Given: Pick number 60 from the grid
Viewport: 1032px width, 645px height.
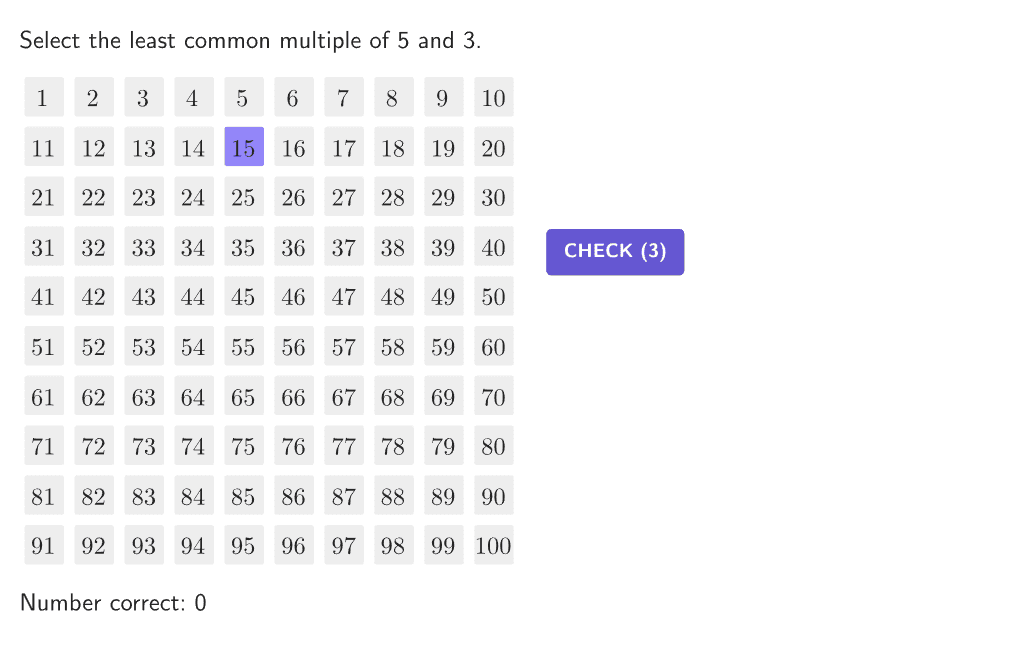Looking at the screenshot, I should coord(494,347).
